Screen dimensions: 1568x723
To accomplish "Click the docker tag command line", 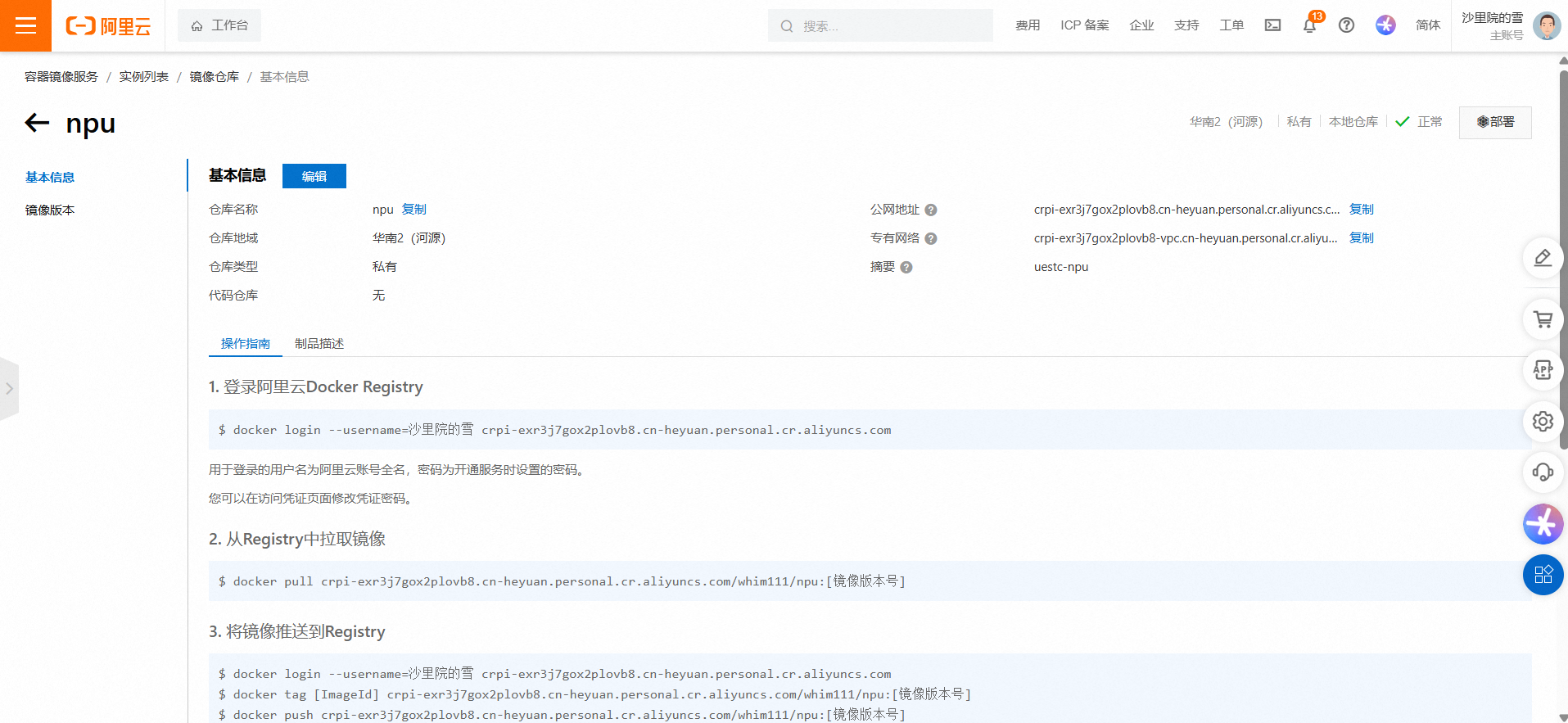I will click(594, 694).
